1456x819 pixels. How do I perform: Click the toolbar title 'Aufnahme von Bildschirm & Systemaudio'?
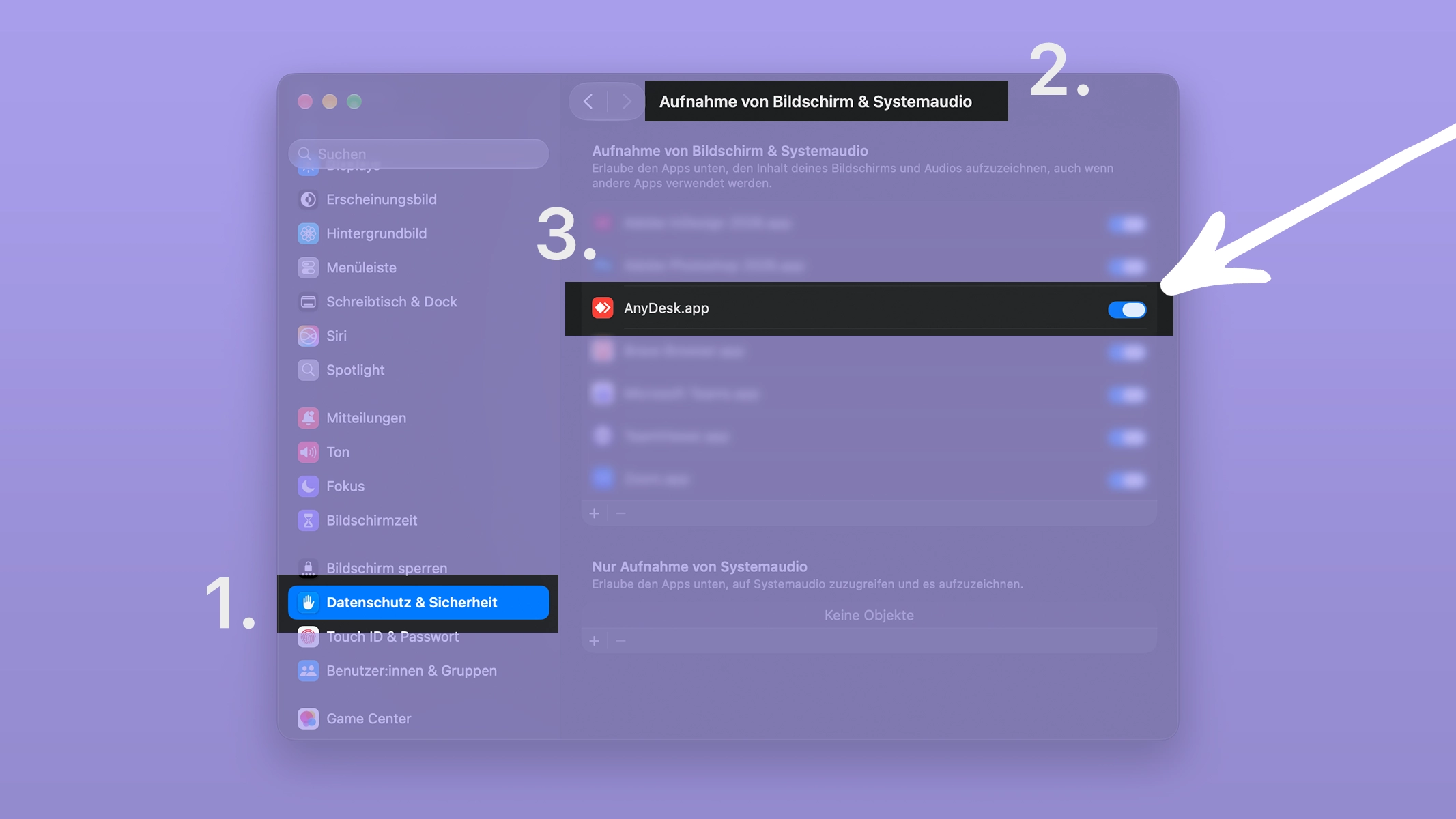coord(815,102)
